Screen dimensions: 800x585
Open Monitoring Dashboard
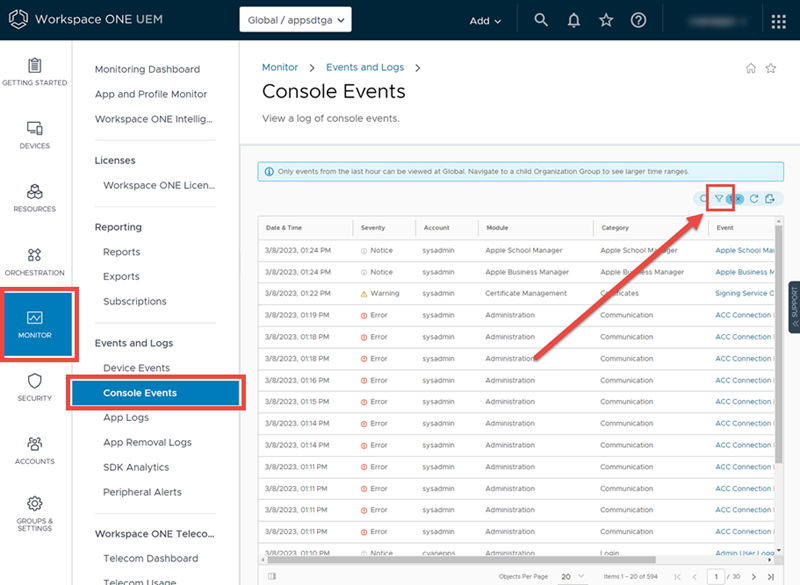147,69
